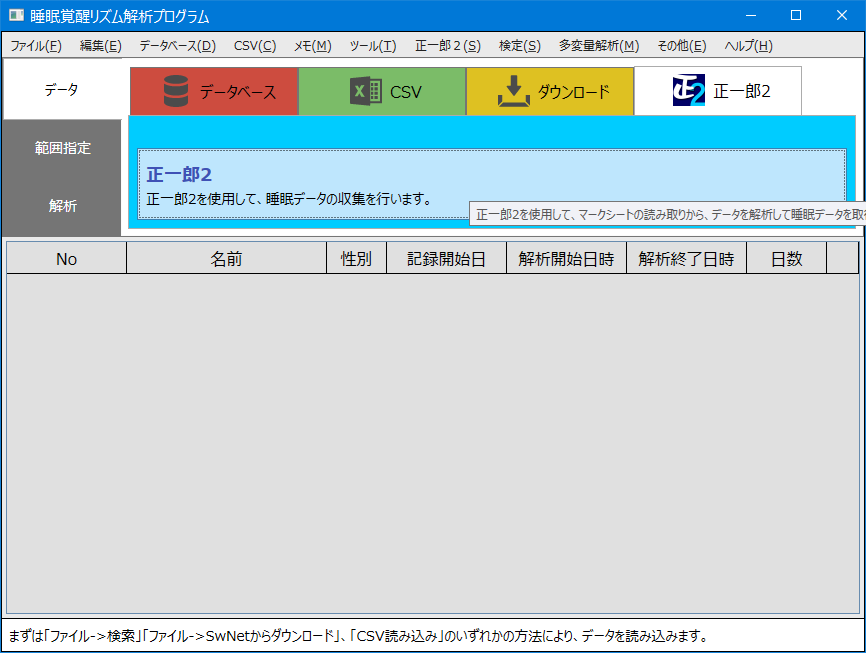Select the 解析 side tab

point(62,206)
